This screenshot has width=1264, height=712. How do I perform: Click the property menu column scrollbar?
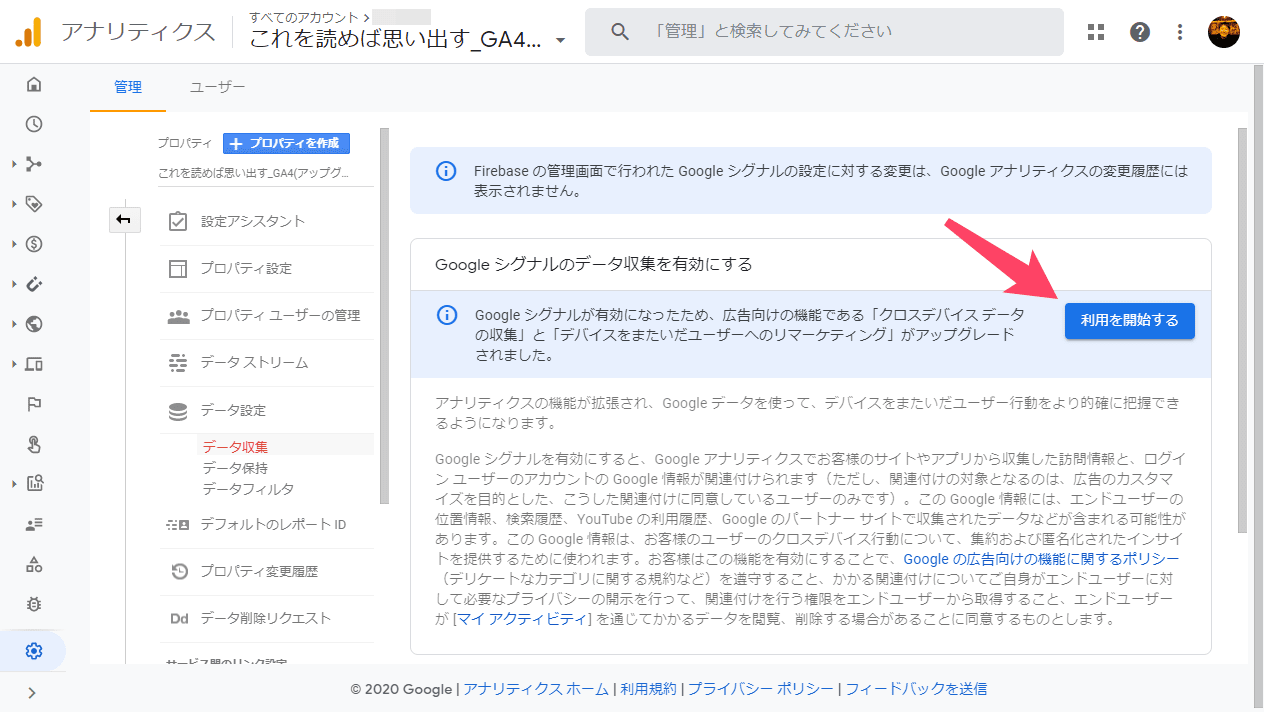pyautogui.click(x=384, y=316)
